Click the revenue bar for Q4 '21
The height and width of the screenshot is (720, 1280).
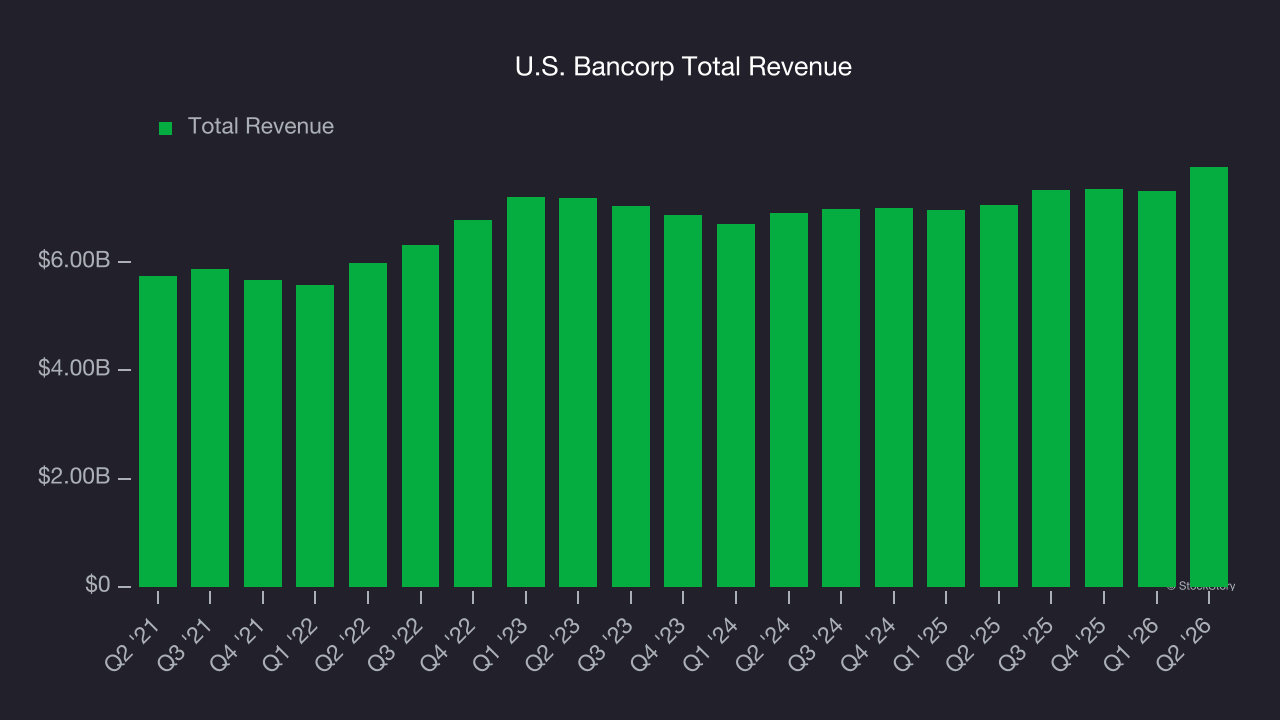coord(263,433)
